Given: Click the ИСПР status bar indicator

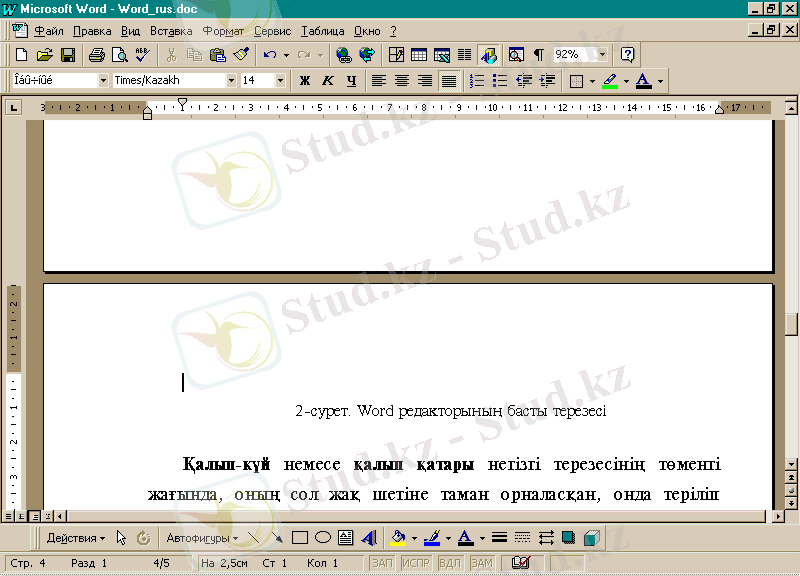Looking at the screenshot, I should (416, 563).
